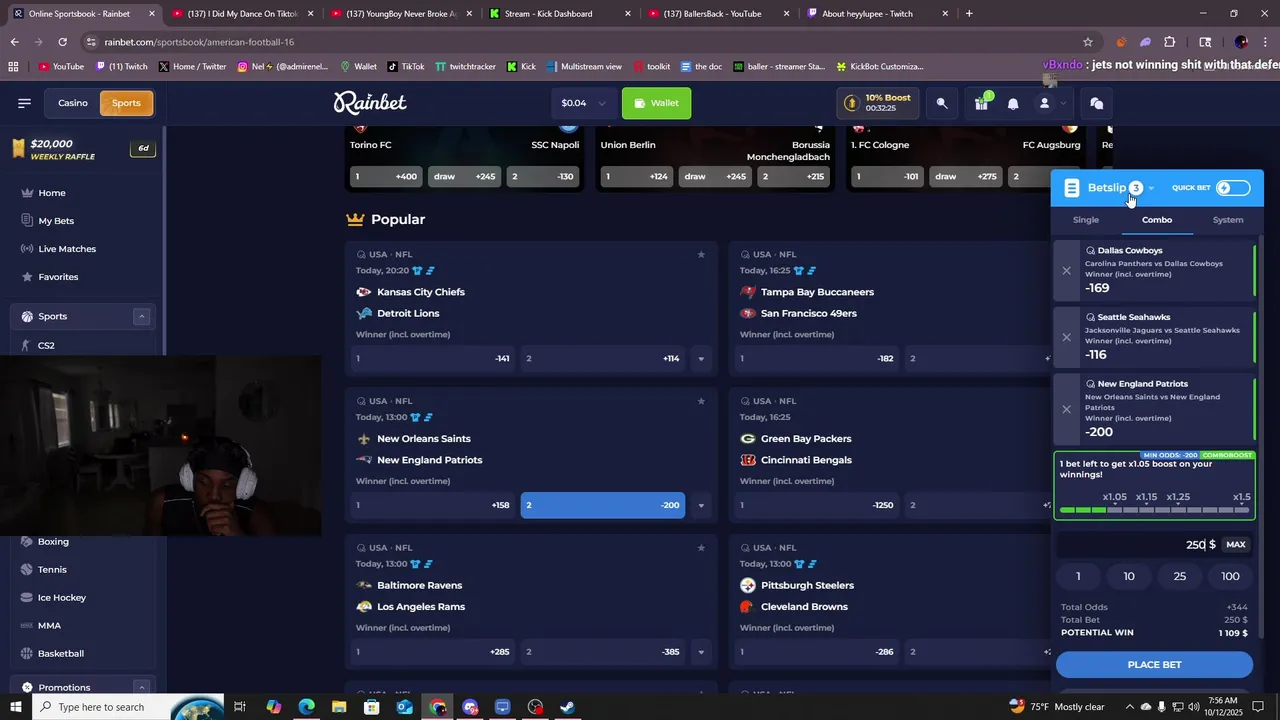Viewport: 1280px width, 720px height.
Task: Open the site search magnifier
Action: [942, 103]
